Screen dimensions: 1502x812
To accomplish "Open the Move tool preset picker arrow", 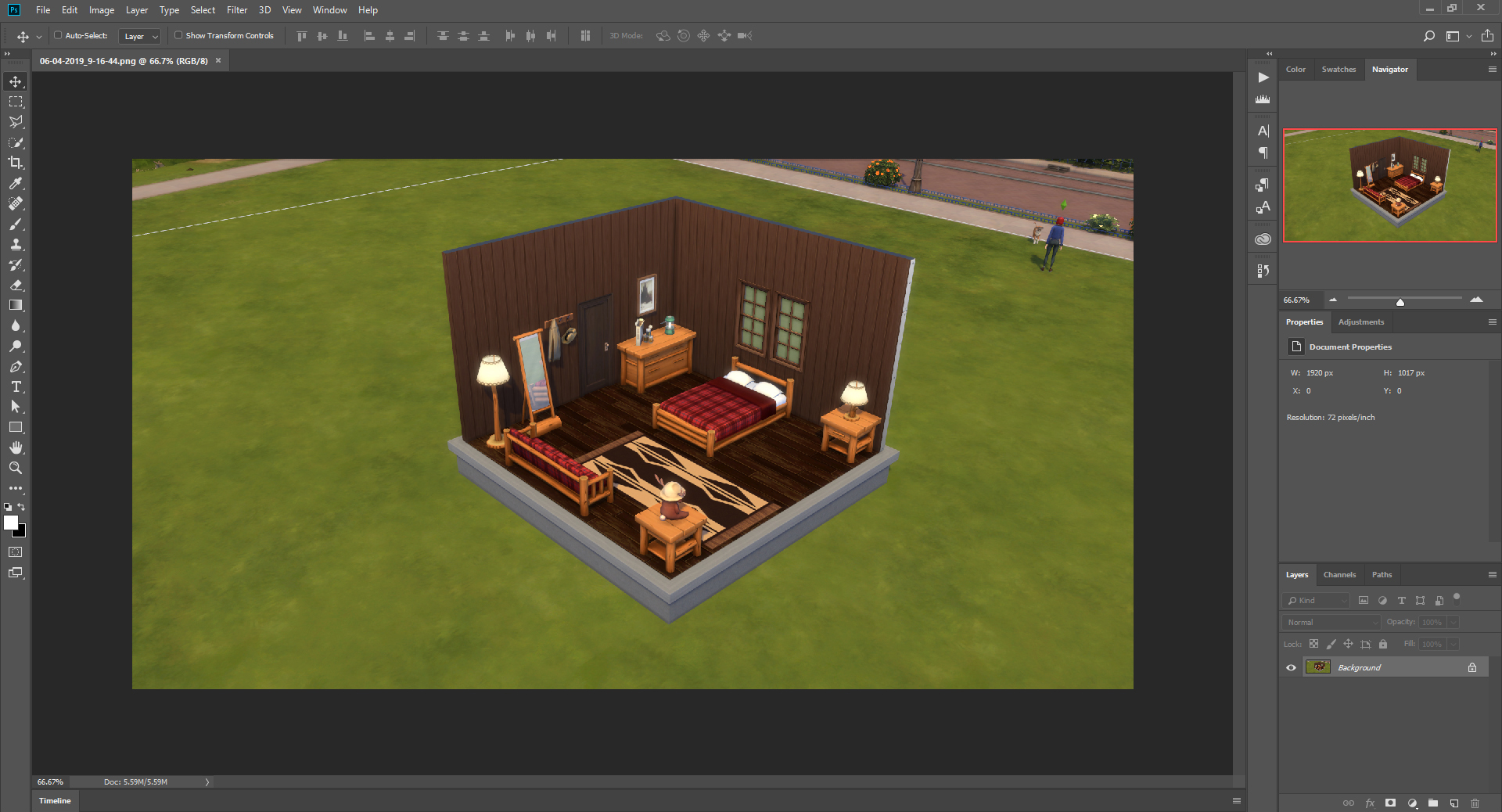I will tap(39, 37).
